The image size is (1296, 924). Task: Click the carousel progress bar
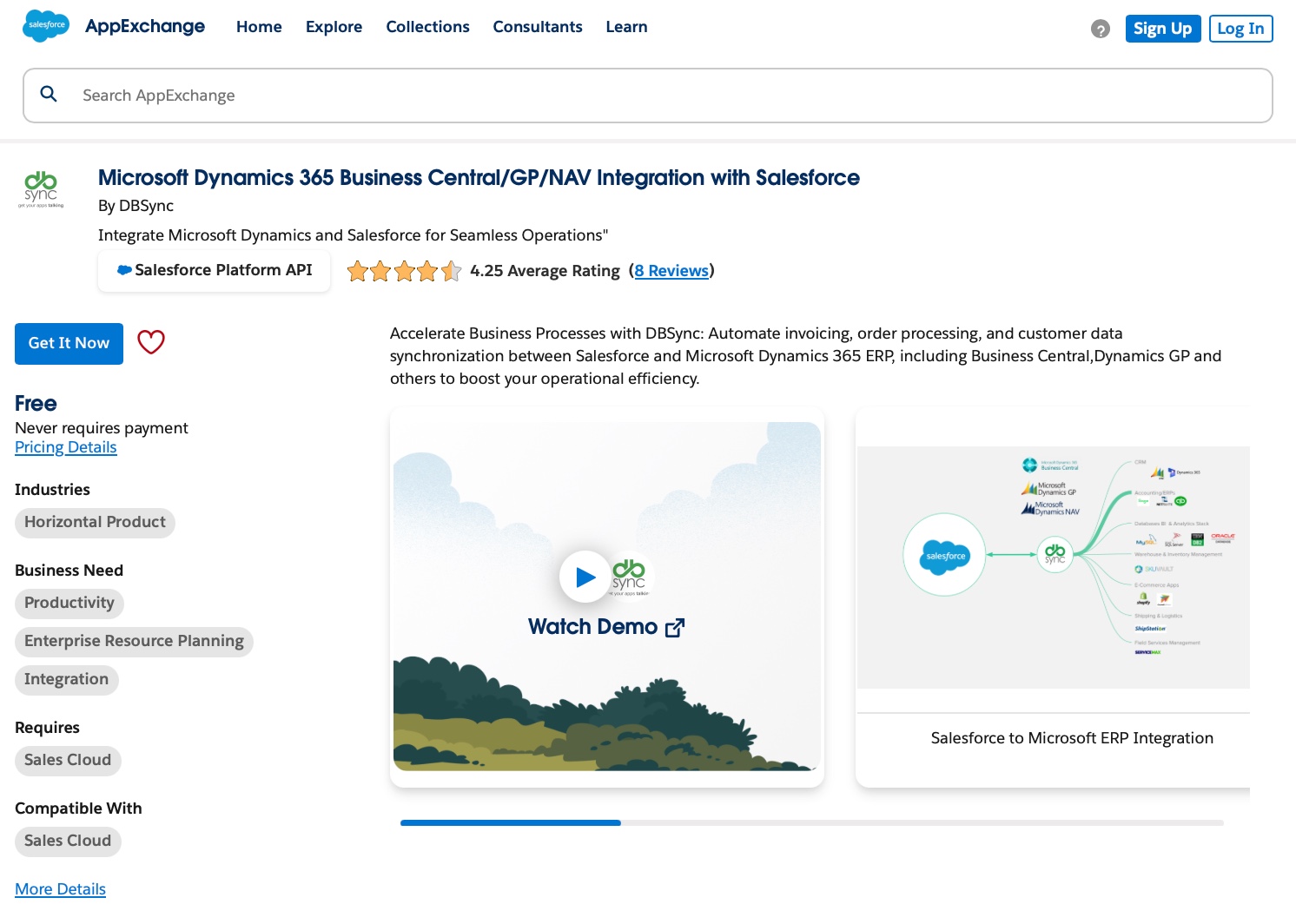click(x=511, y=822)
